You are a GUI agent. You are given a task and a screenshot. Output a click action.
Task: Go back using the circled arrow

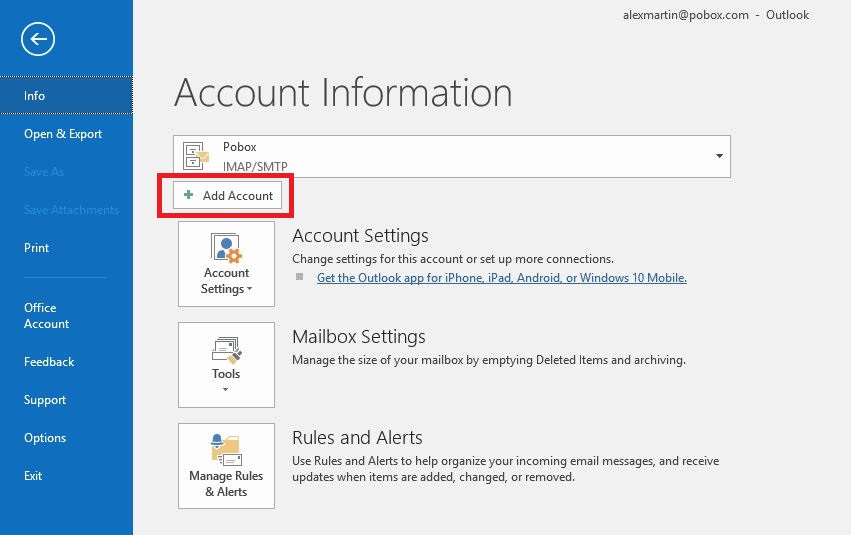38,39
